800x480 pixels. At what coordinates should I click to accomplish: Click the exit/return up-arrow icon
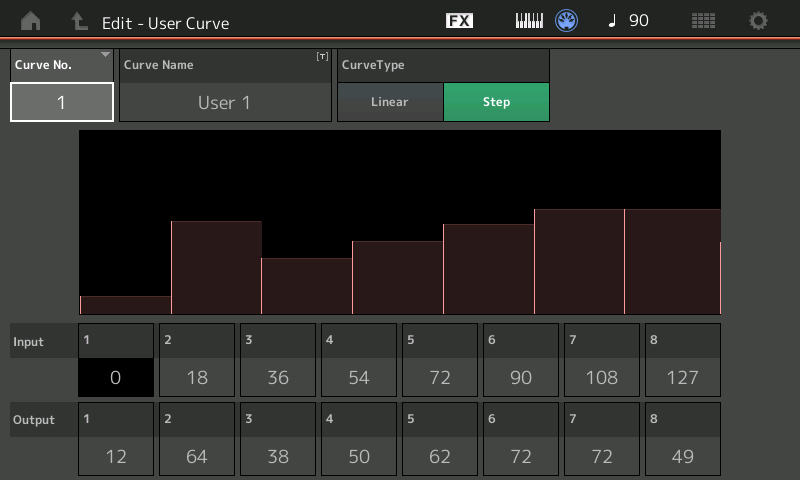(x=79, y=21)
